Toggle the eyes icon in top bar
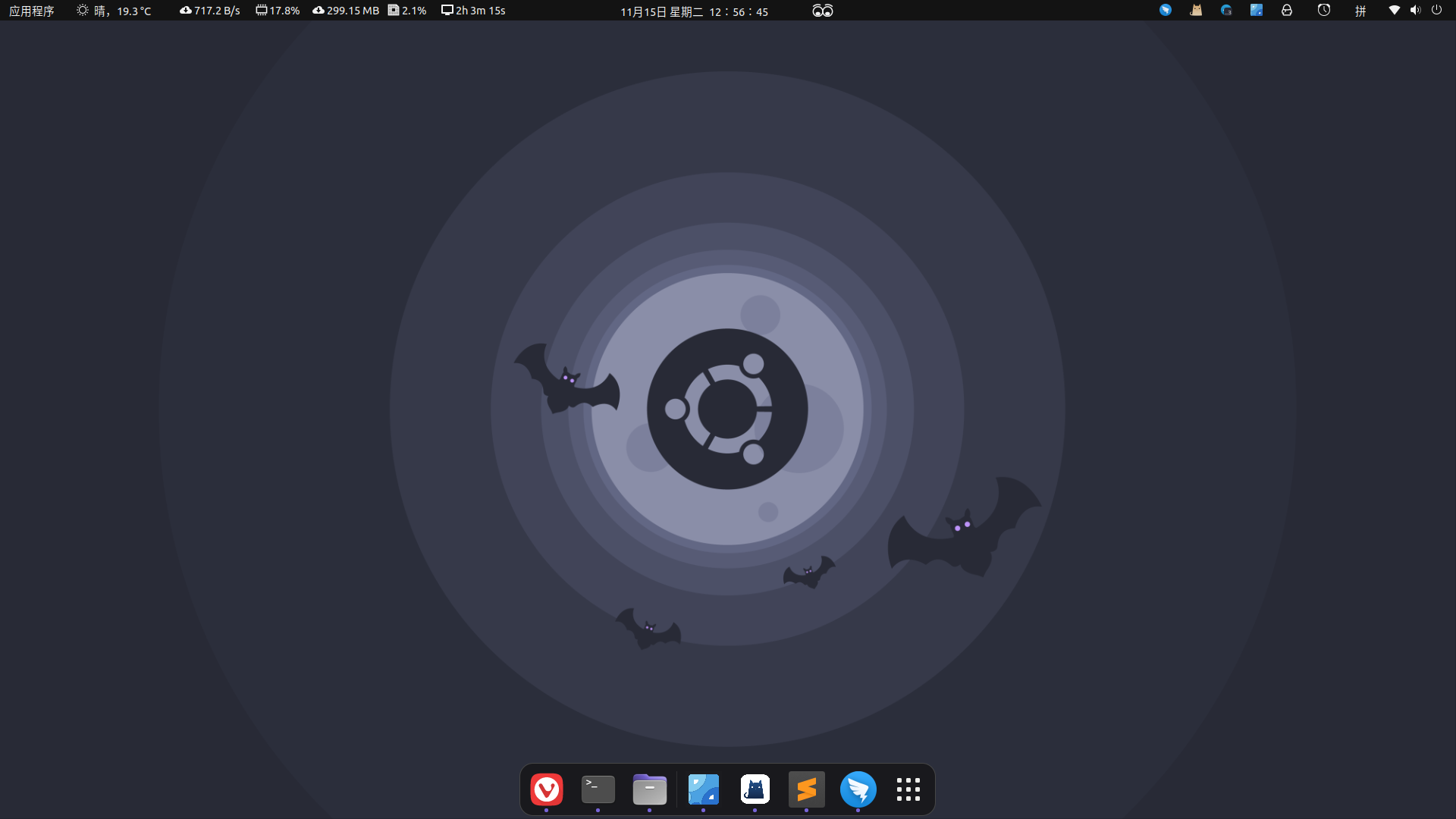This screenshot has width=1456, height=819. pos(822,11)
